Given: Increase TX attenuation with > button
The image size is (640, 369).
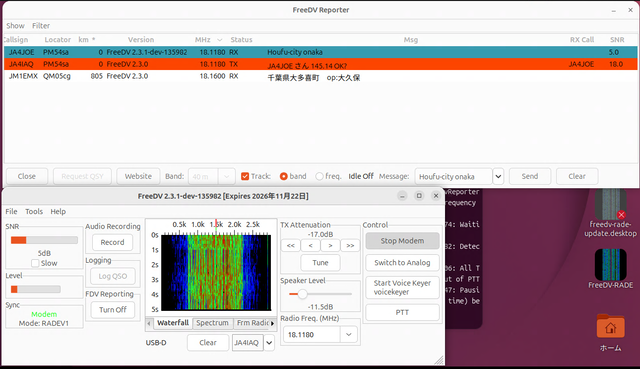Looking at the screenshot, I should [330, 246].
